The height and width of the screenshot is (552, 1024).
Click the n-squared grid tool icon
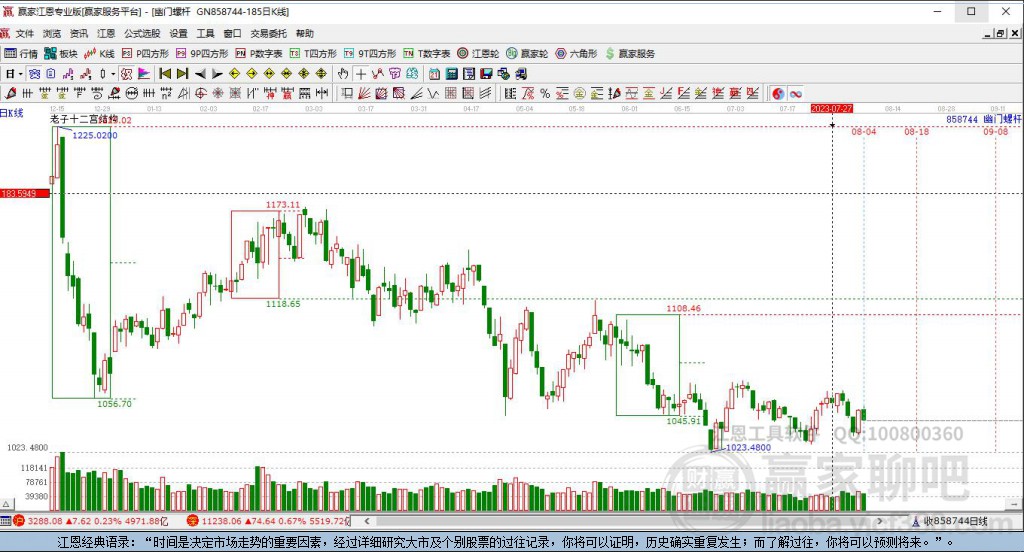(167, 93)
